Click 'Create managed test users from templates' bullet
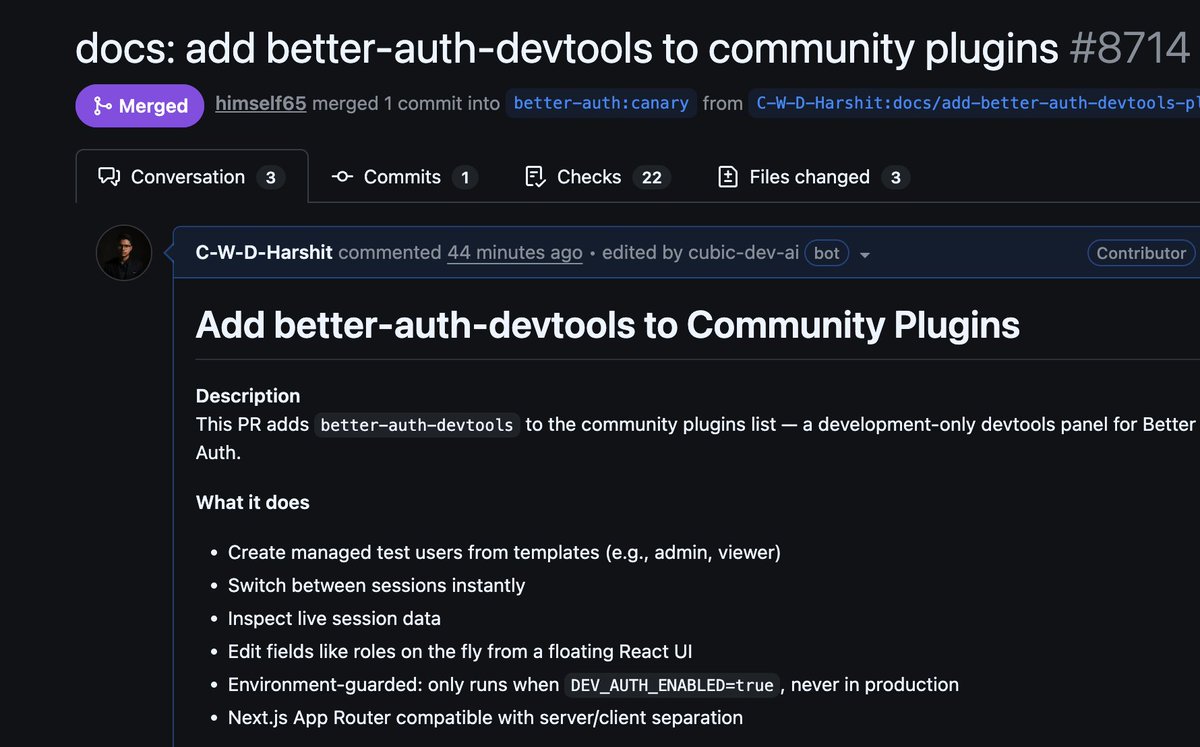 [x=504, y=552]
